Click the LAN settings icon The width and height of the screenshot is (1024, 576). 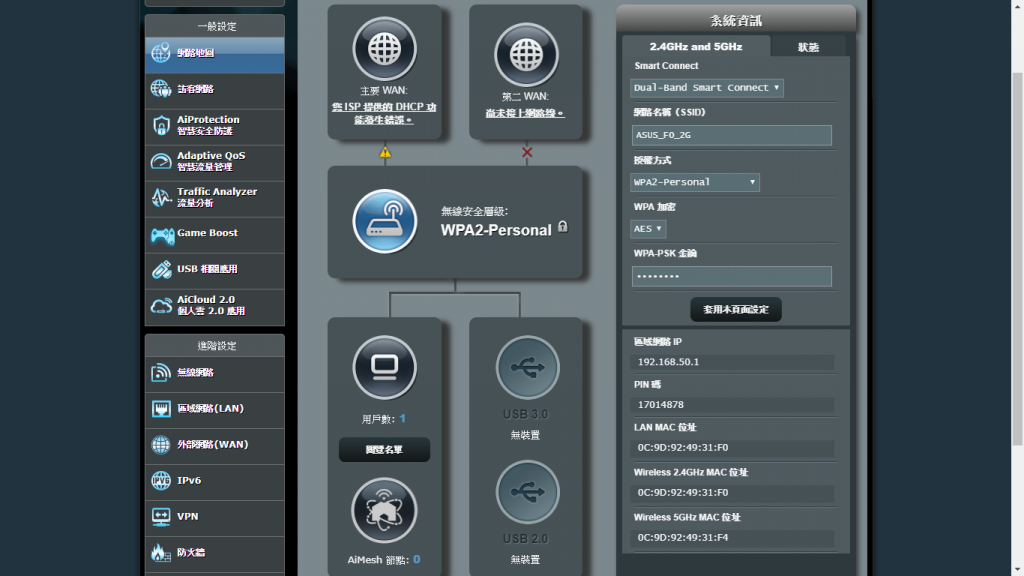click(x=161, y=408)
